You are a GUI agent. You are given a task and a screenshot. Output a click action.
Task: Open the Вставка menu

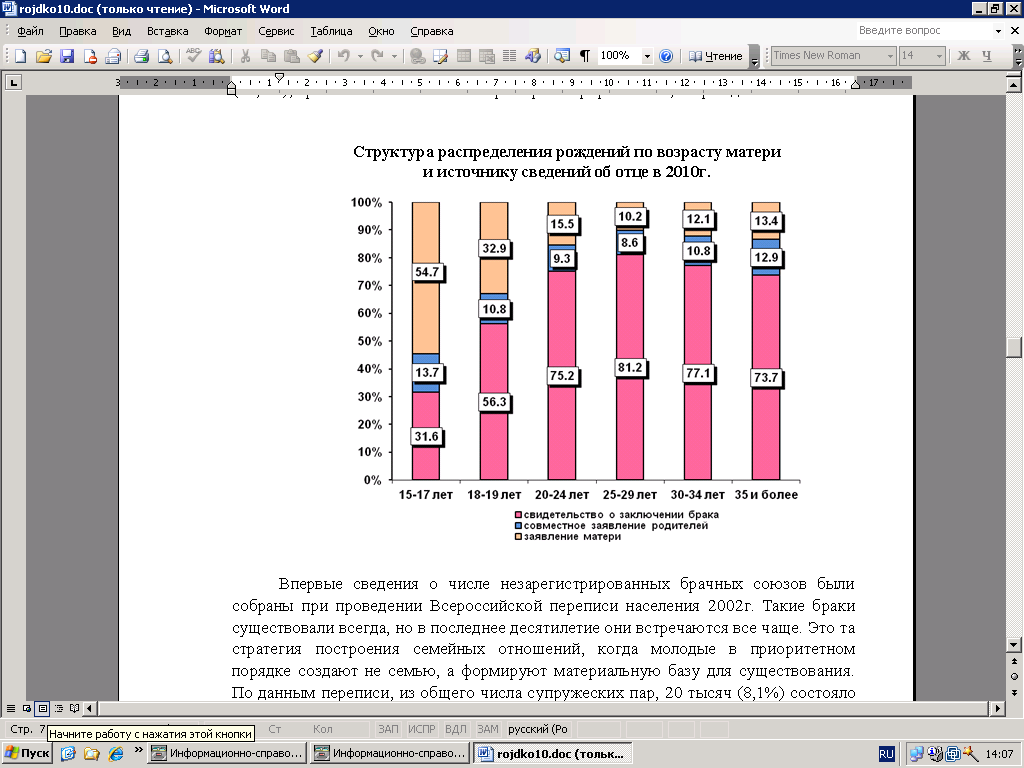tap(167, 31)
